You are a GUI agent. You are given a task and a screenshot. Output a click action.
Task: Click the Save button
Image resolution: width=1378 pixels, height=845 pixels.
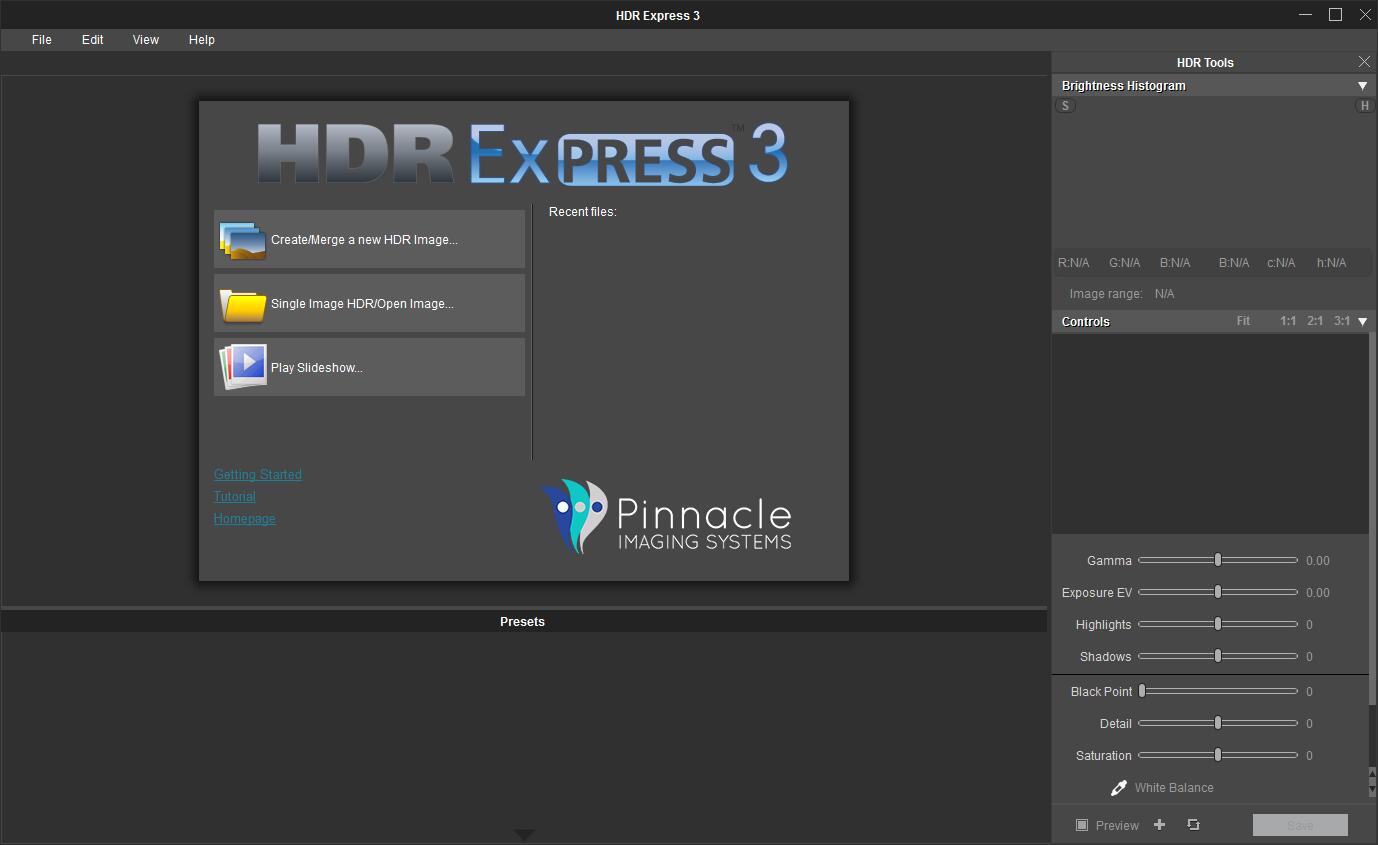pos(1300,825)
